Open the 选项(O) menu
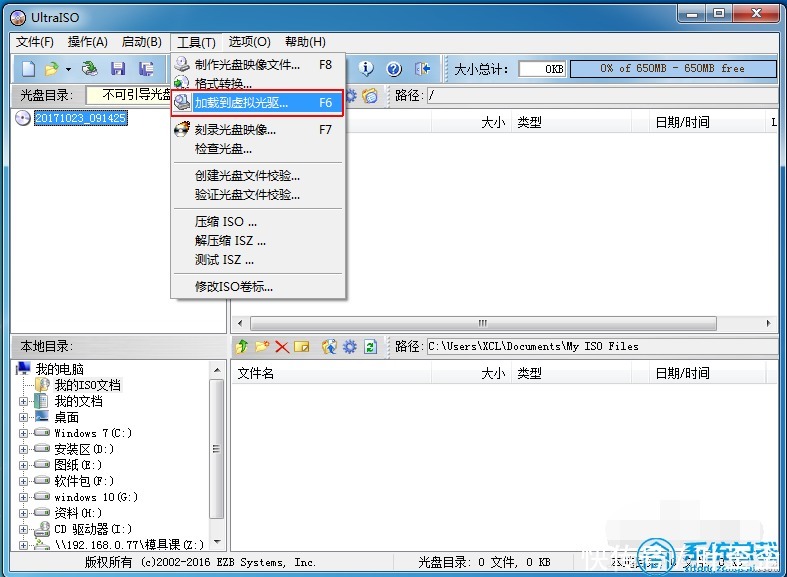Image resolution: width=787 pixels, height=577 pixels. click(x=249, y=42)
